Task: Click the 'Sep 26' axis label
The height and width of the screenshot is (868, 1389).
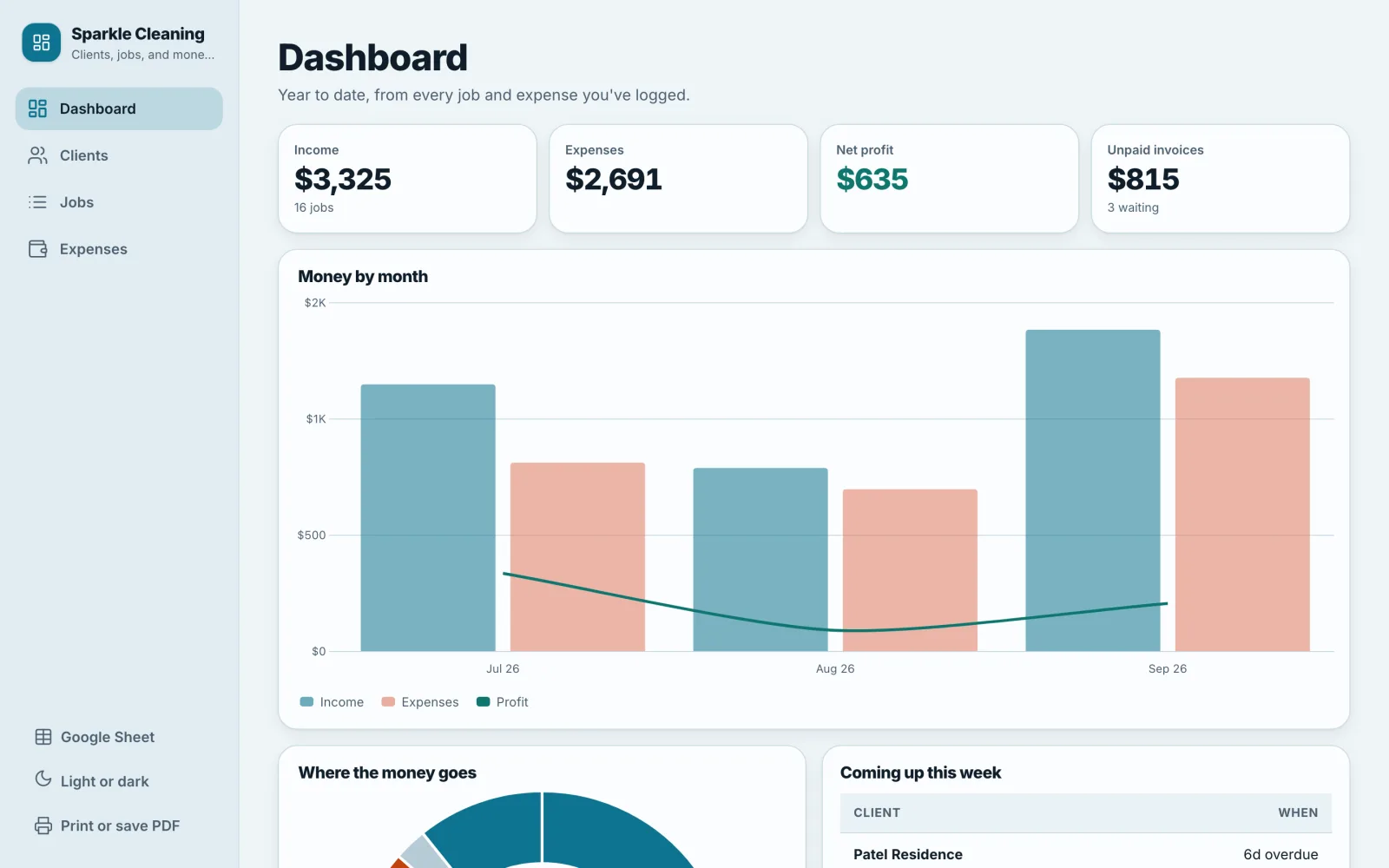Action: point(1168,669)
